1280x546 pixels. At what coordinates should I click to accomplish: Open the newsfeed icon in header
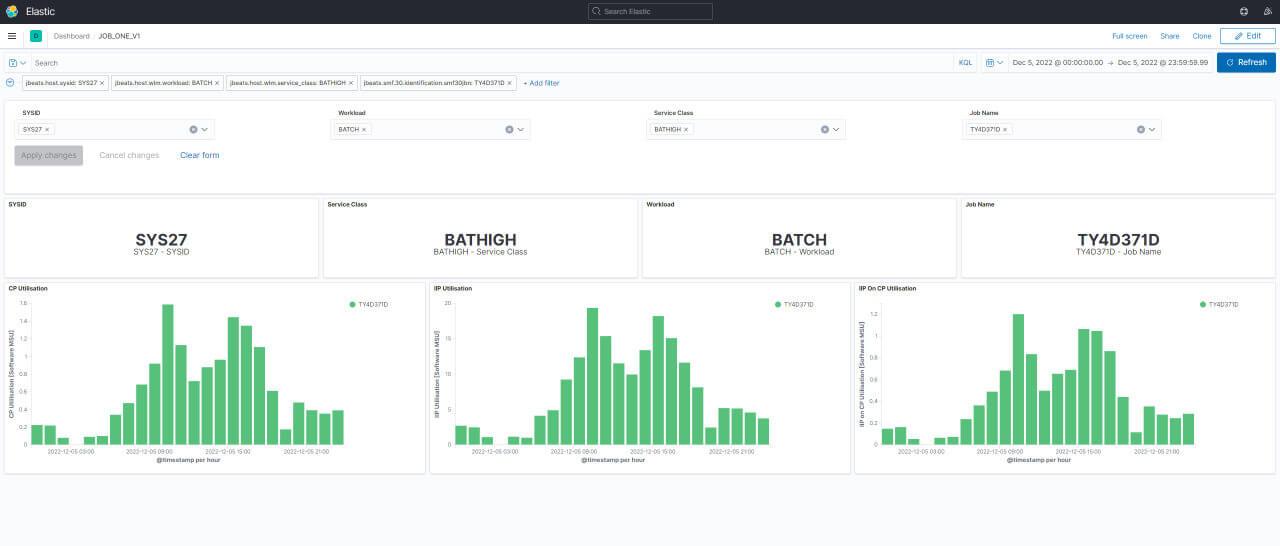[x=1267, y=11]
